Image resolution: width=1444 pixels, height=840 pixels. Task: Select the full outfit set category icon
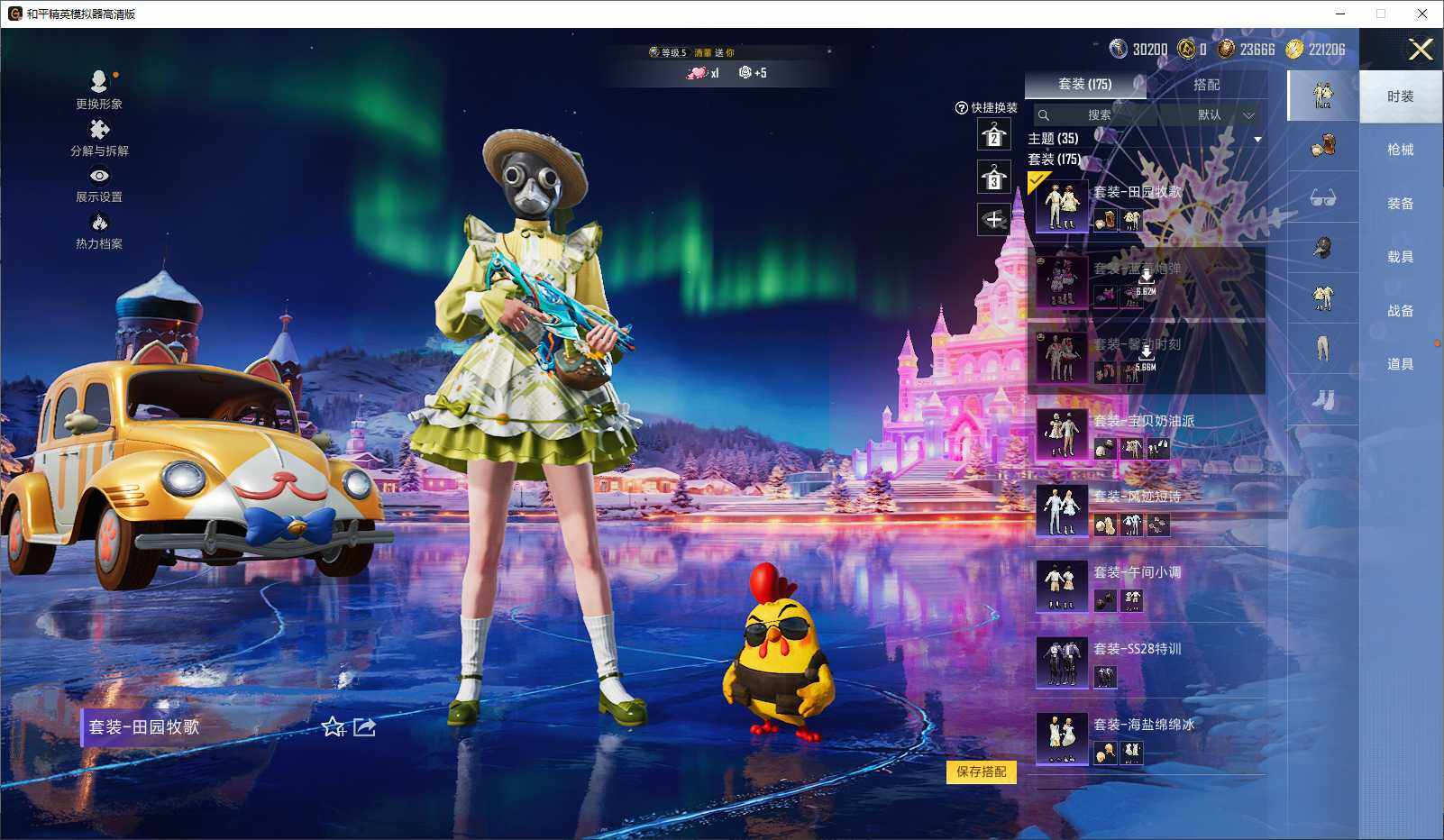click(1322, 95)
